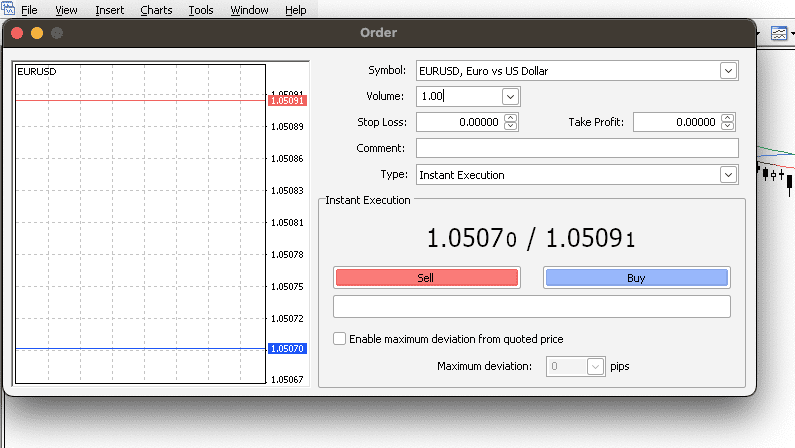Expand the Symbol dropdown arrow
795x448 pixels.
728,71
